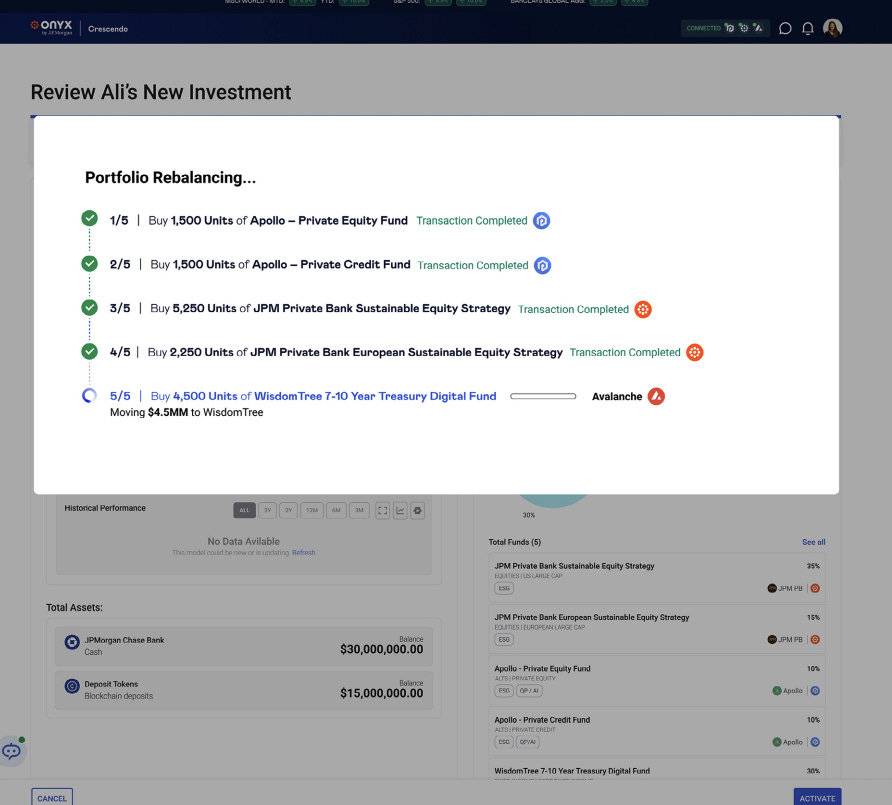Click Polygon icon on Private Credit Fund card
The height and width of the screenshot is (805, 892).
815,742
